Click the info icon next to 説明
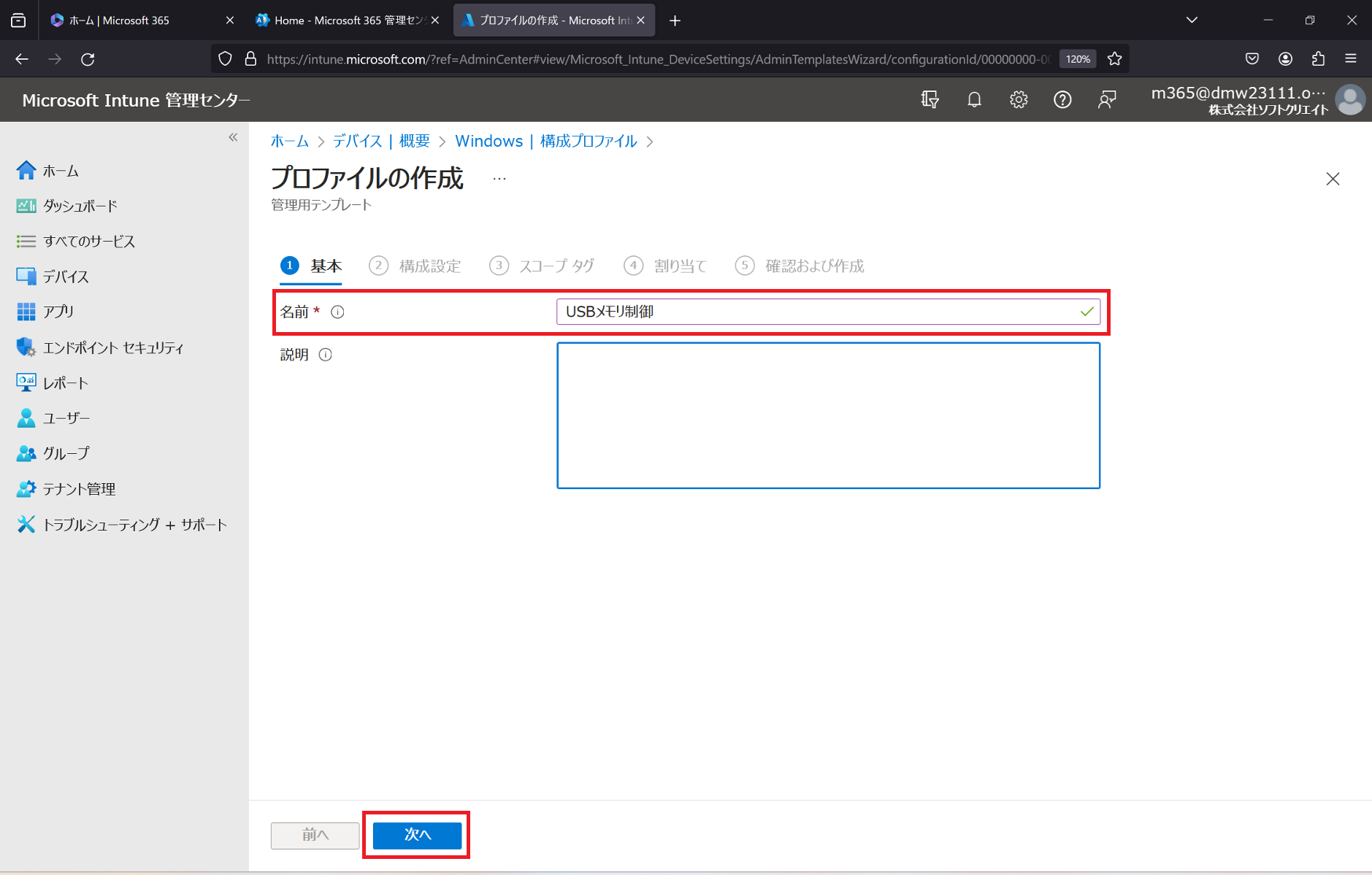The image size is (1372, 875). coord(326,355)
